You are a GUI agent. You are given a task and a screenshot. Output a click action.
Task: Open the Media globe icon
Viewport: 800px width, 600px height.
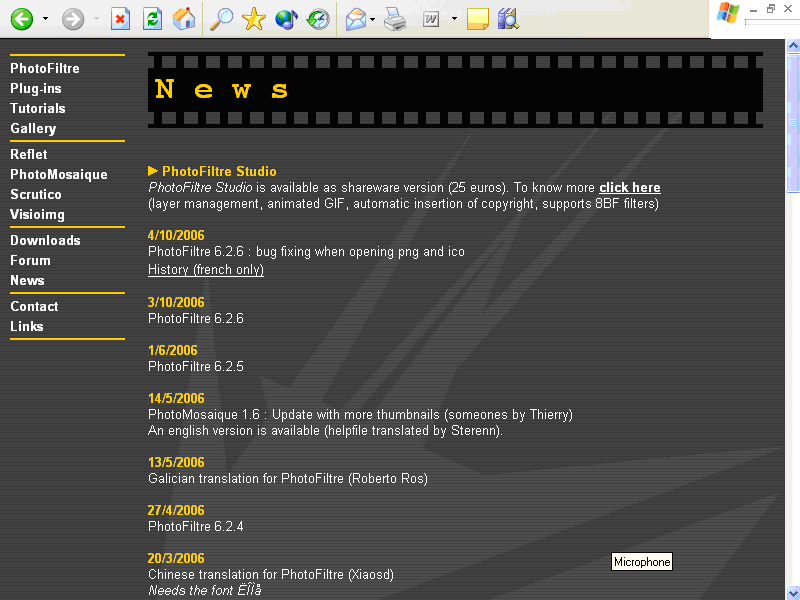286,19
